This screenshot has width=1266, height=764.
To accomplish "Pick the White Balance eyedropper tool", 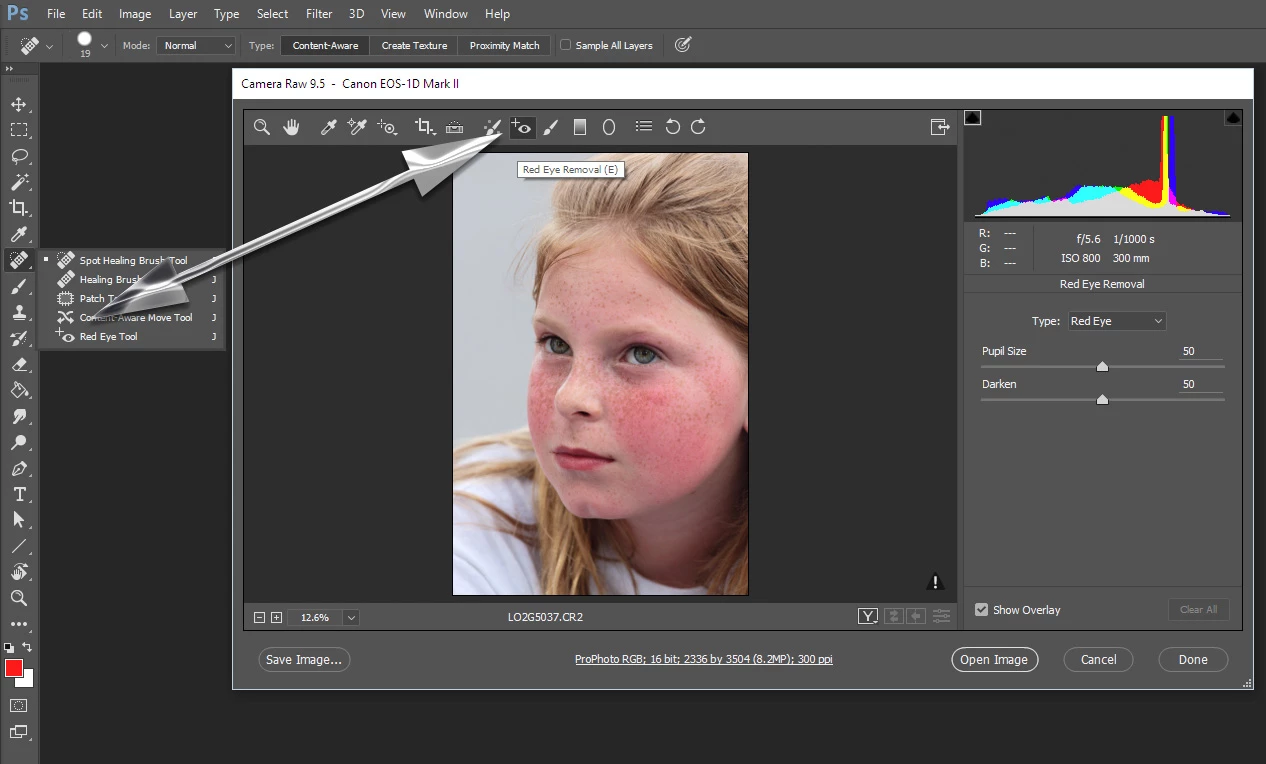I will pos(327,127).
